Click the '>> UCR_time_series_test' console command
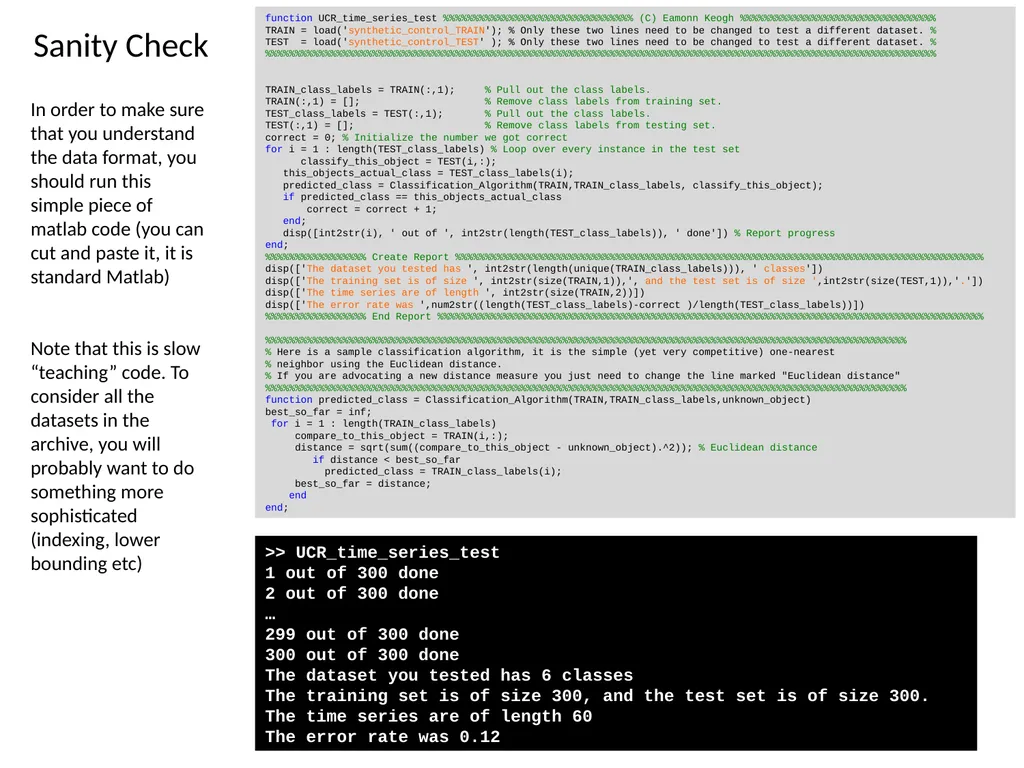Screen dimensions: 1024x768 click(x=382, y=552)
